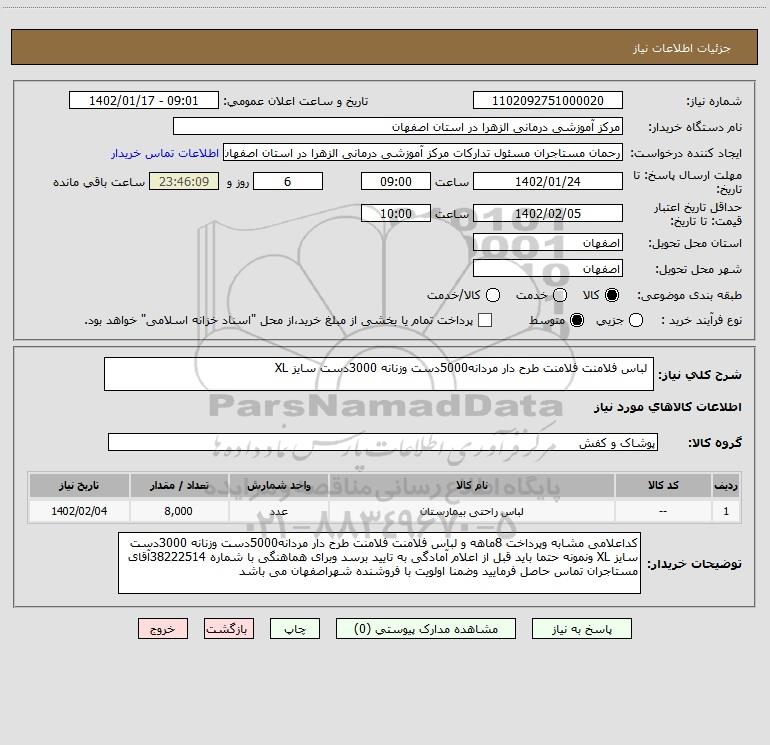Click the جزئیات اطلاعات نیاز header title

[681, 48]
